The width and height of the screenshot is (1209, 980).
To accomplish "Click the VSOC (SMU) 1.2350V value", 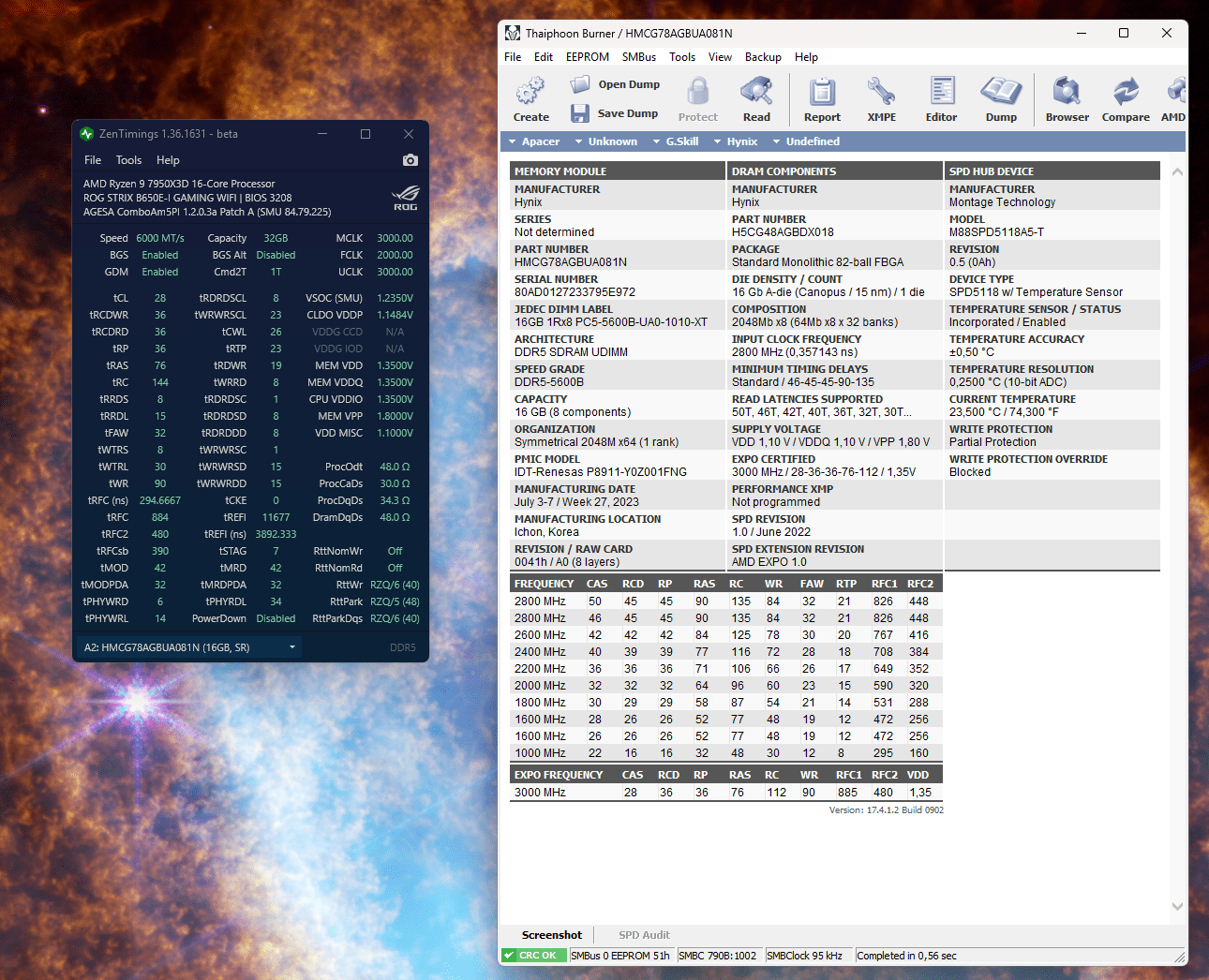I will pyautogui.click(x=395, y=298).
